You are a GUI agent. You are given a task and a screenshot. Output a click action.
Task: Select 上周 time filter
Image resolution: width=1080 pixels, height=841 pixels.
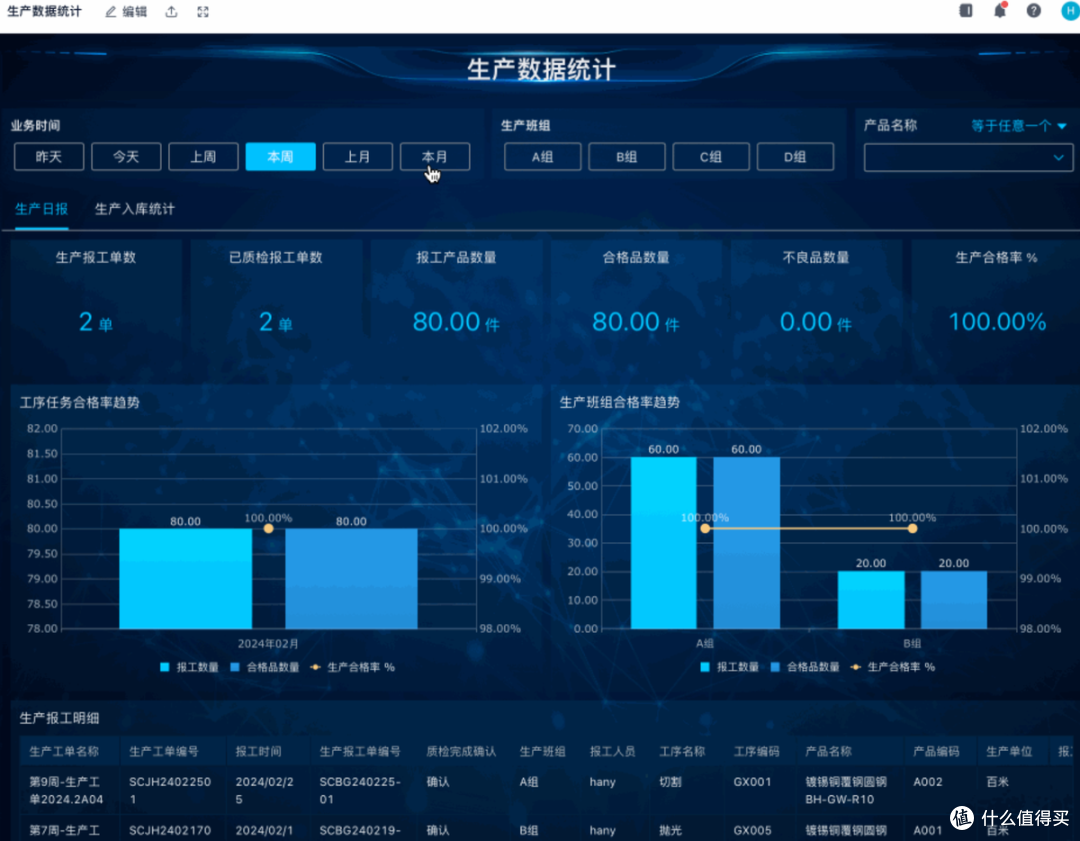click(203, 157)
